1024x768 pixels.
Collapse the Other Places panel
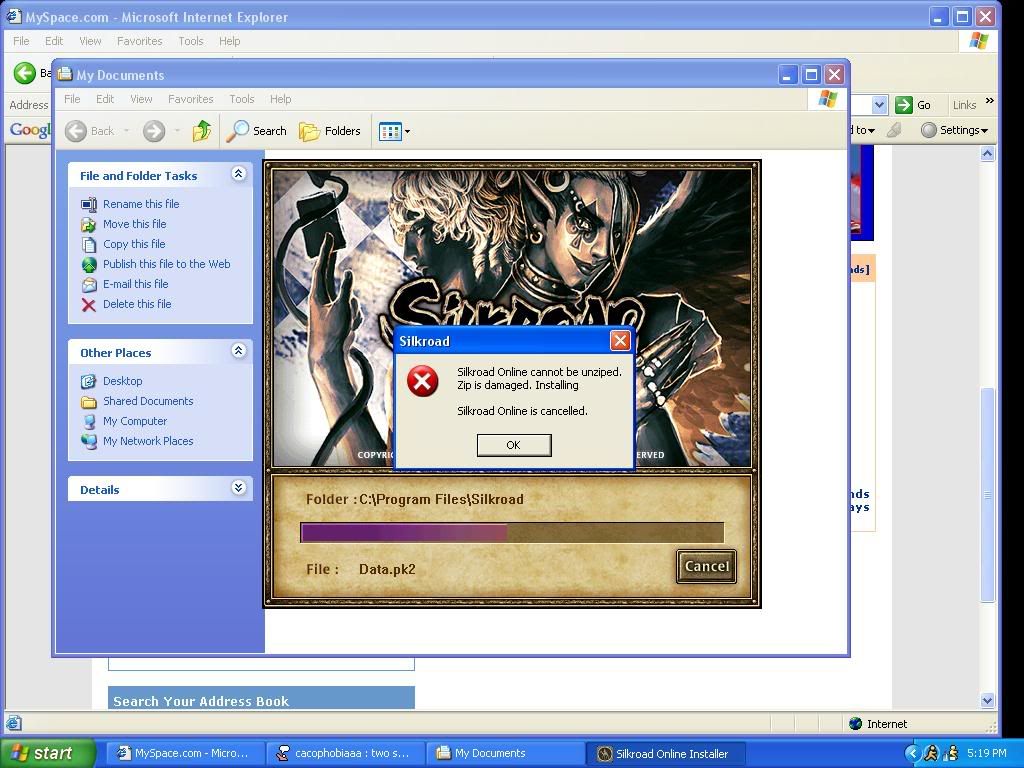point(238,351)
